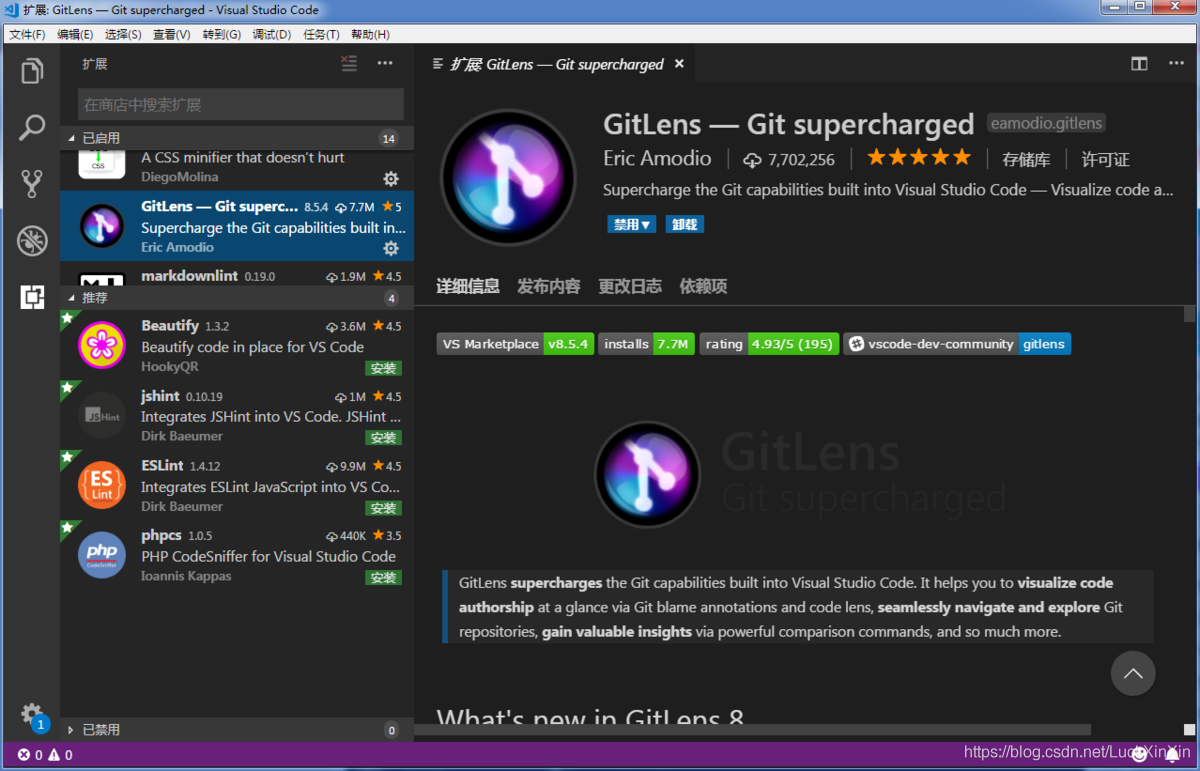Open the 查看(V) menu
This screenshot has width=1200, height=771.
click(172, 34)
